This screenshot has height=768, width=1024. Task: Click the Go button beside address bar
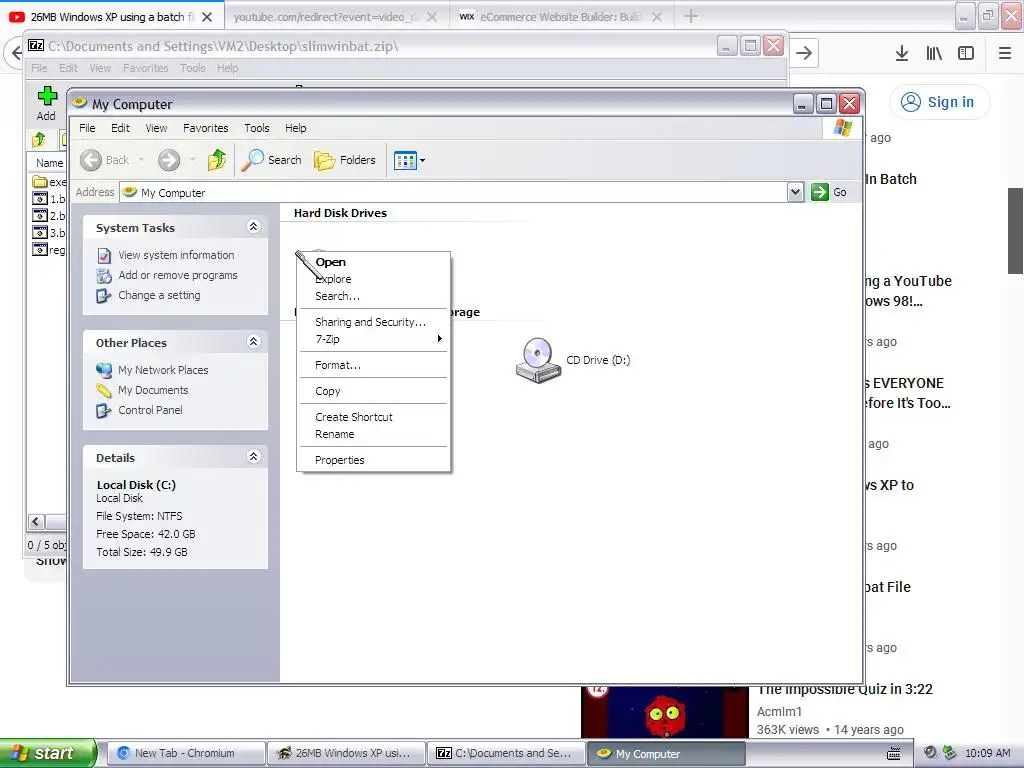coord(829,192)
